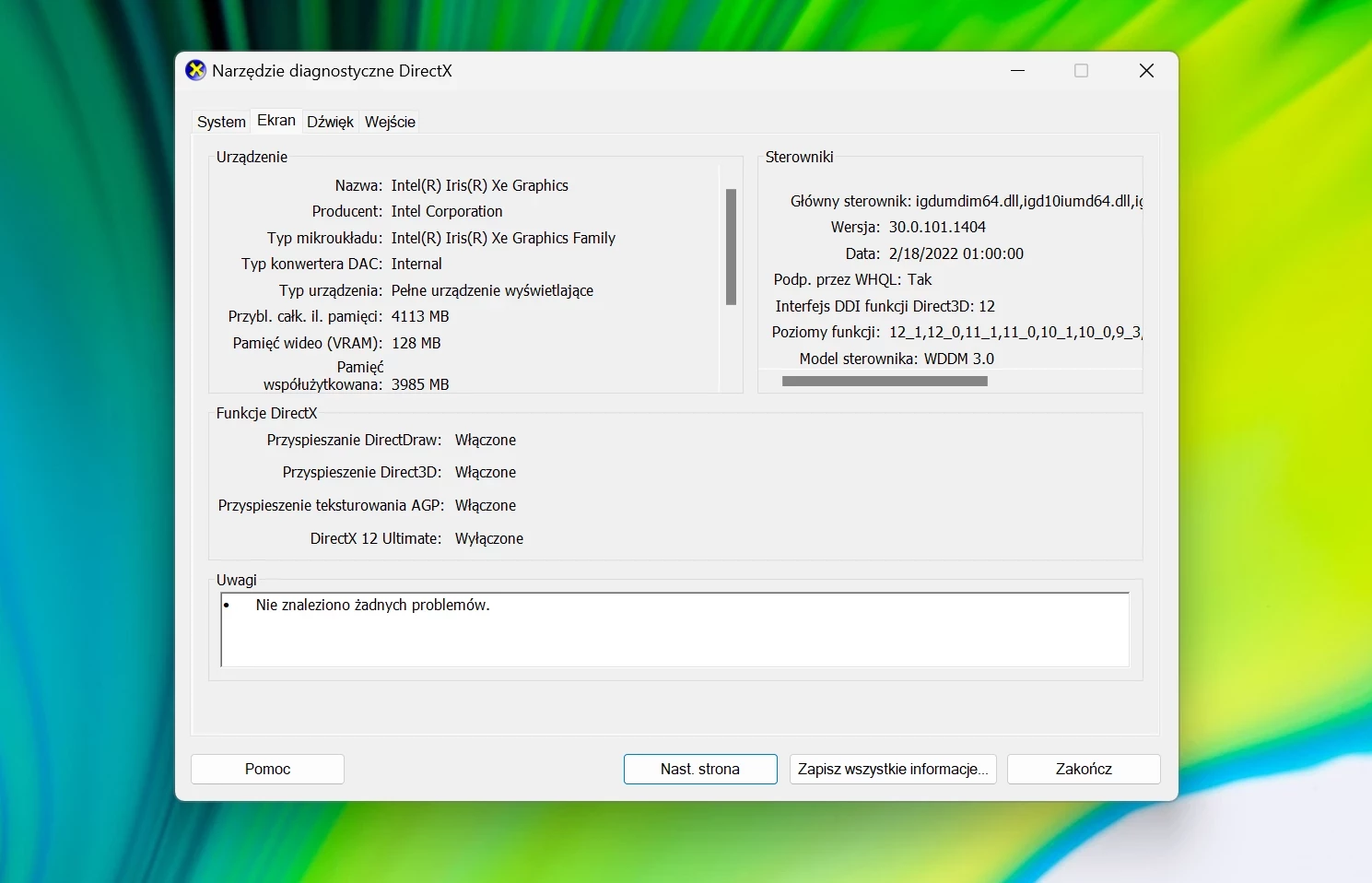Screen dimensions: 1372x883
Task: Select the Ekran tab
Action: (x=276, y=121)
